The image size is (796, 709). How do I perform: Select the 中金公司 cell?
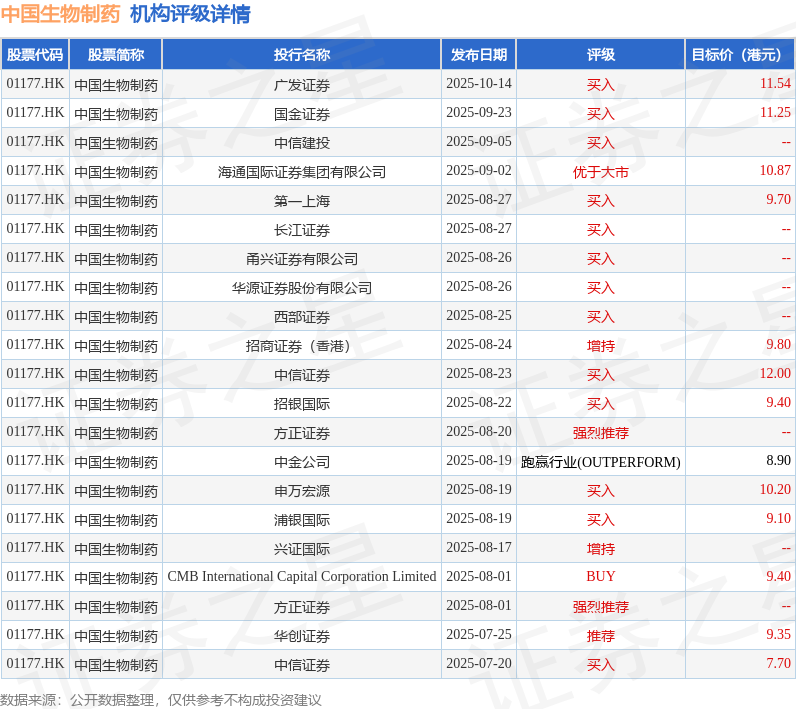302,461
